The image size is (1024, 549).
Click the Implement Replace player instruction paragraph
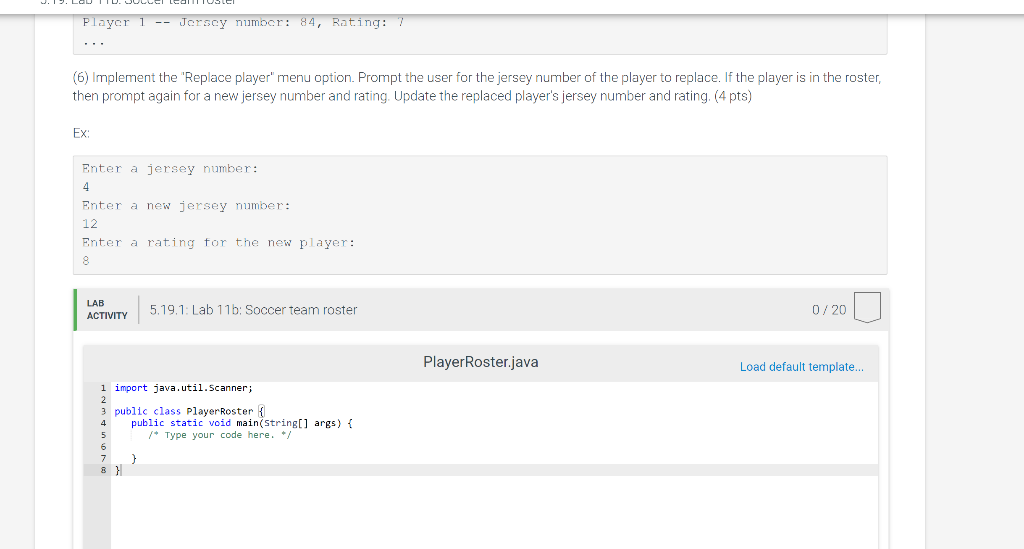point(477,87)
